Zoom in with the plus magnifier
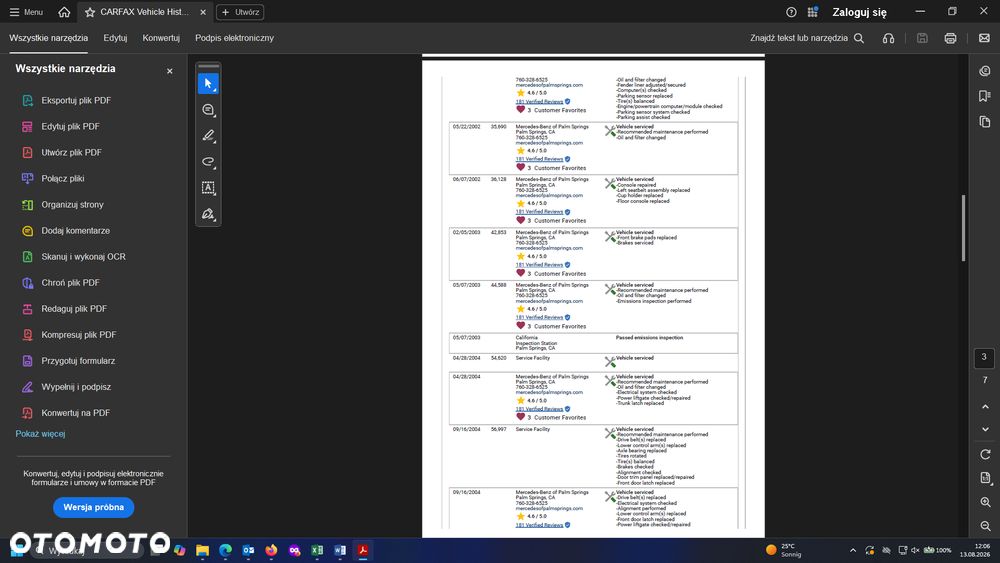 tap(985, 502)
